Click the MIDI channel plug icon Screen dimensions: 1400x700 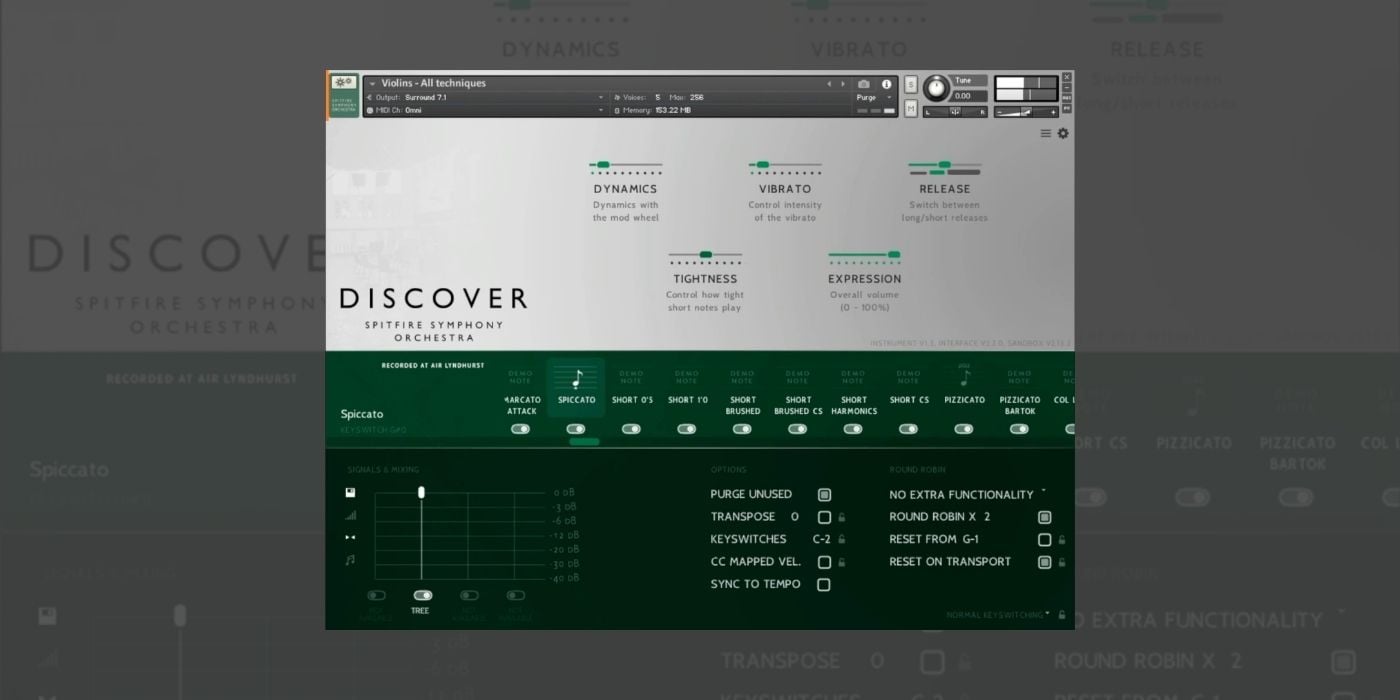pyautogui.click(x=370, y=110)
